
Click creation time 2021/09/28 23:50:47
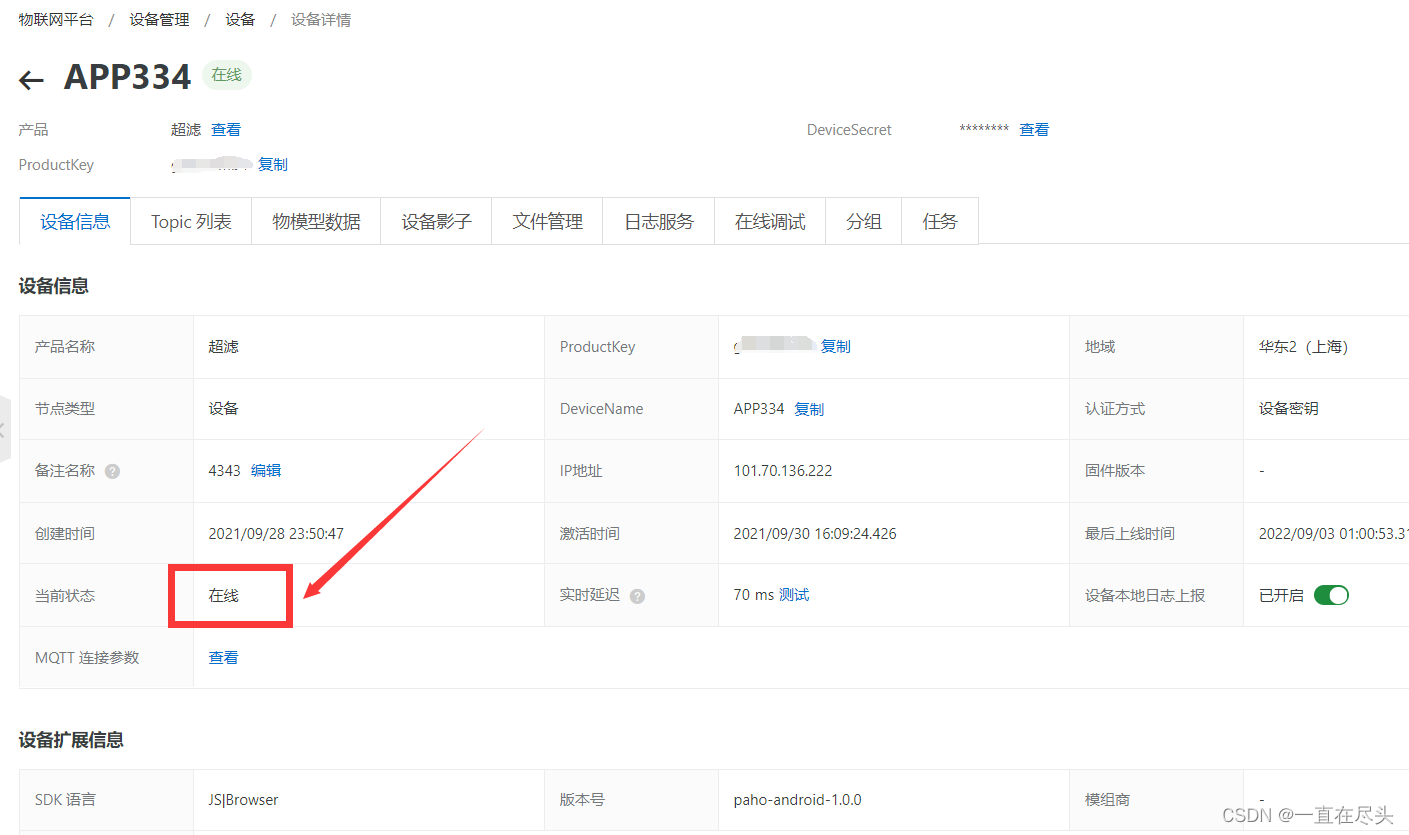click(x=276, y=533)
